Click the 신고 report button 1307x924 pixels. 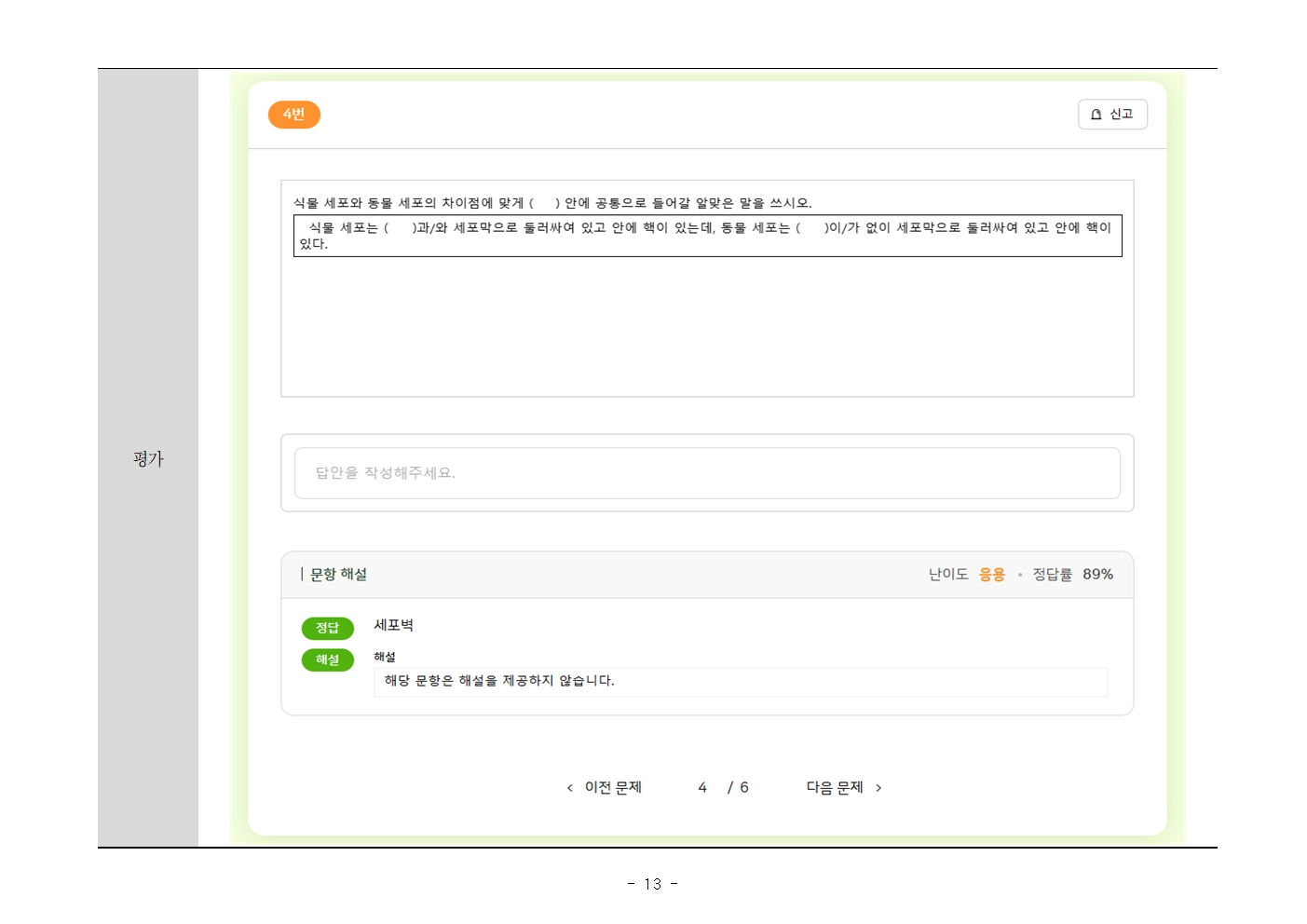click(x=1112, y=115)
